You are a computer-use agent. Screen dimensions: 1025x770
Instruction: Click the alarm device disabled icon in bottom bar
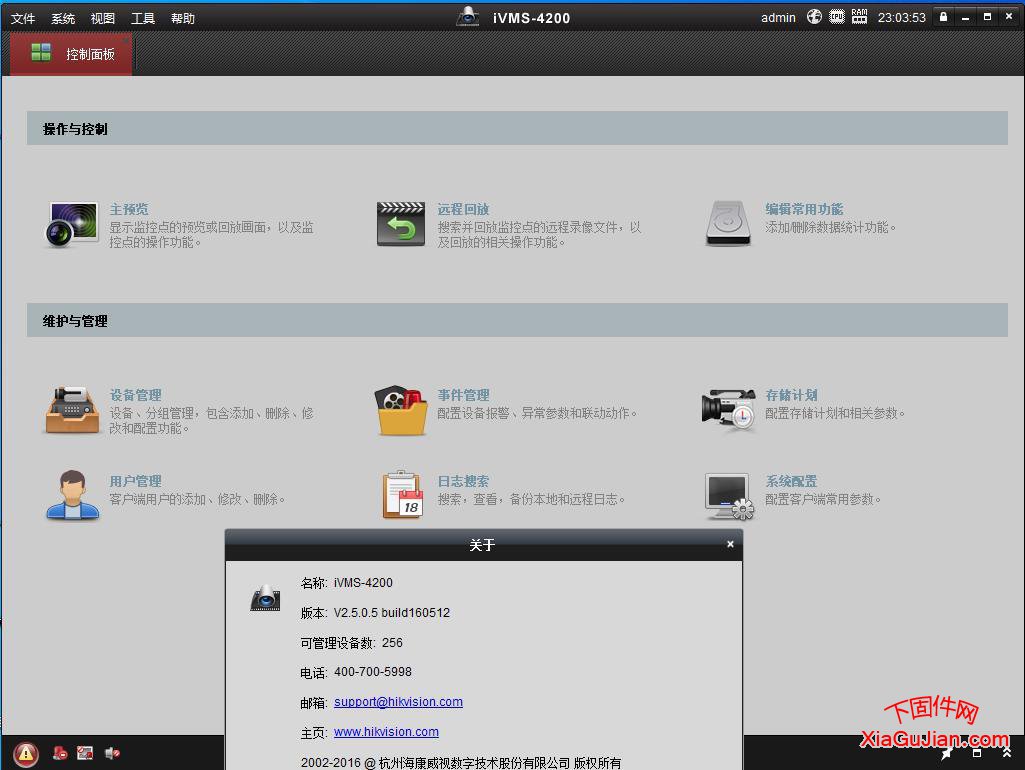(x=60, y=753)
